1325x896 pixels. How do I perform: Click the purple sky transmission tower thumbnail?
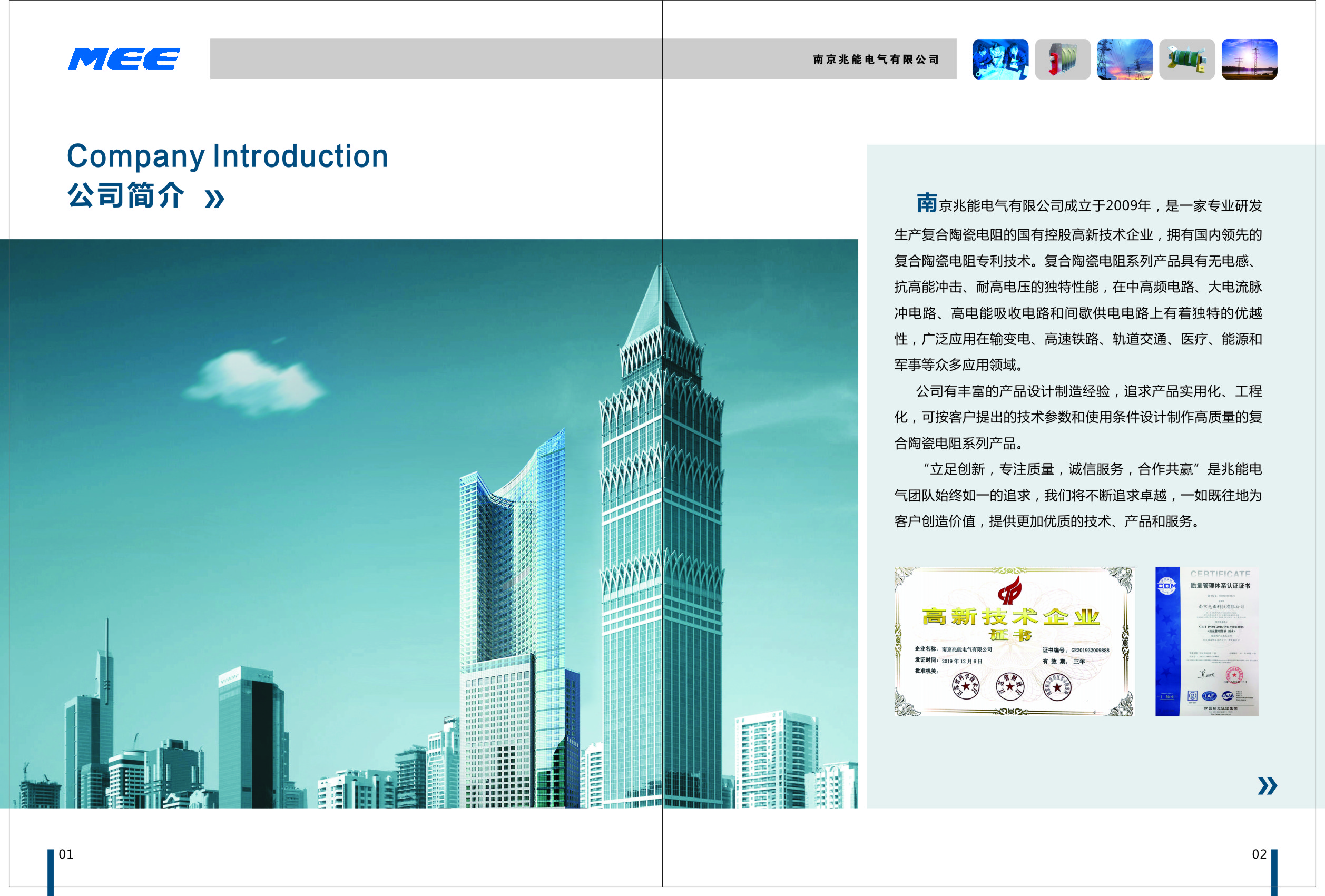tap(1249, 60)
